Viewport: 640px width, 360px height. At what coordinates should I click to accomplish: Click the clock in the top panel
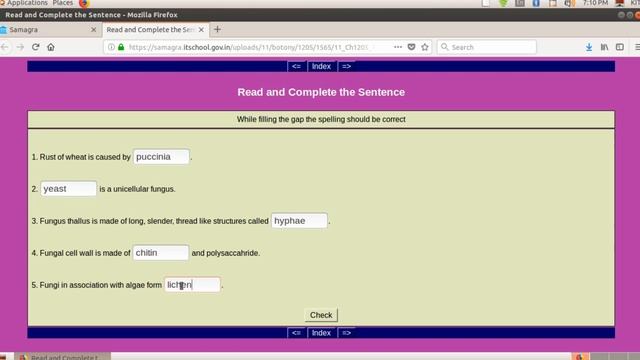[x=596, y=3]
